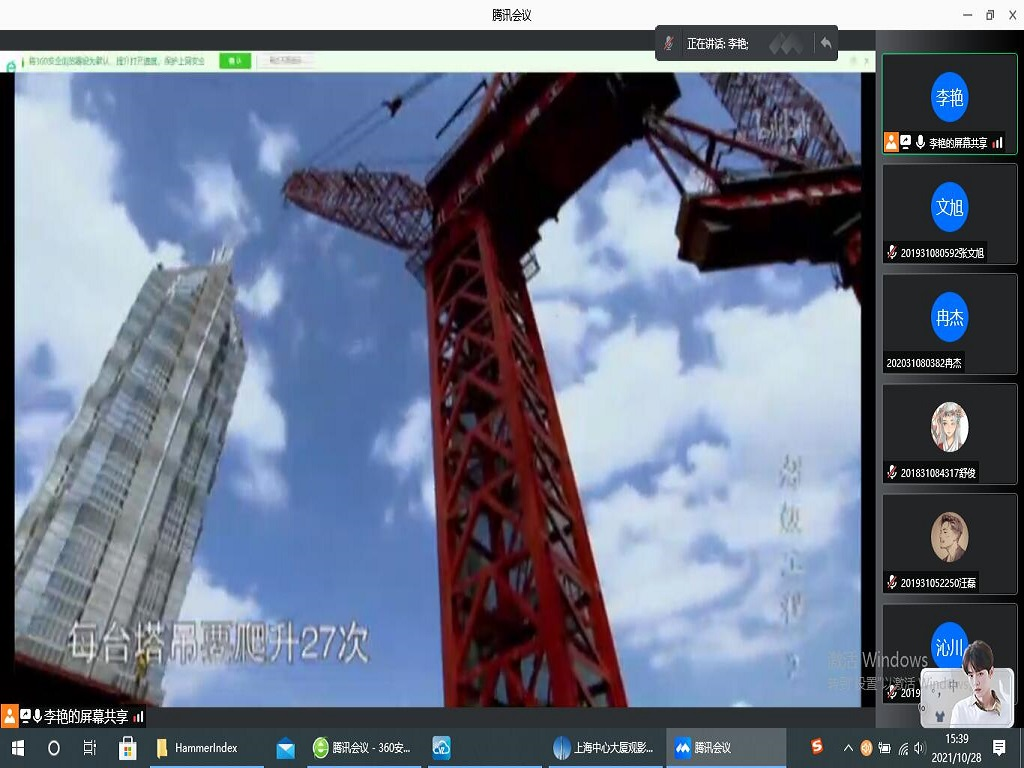Click the host icon on 李艳's tile
This screenshot has height=768, width=1024.
pyautogui.click(x=891, y=143)
